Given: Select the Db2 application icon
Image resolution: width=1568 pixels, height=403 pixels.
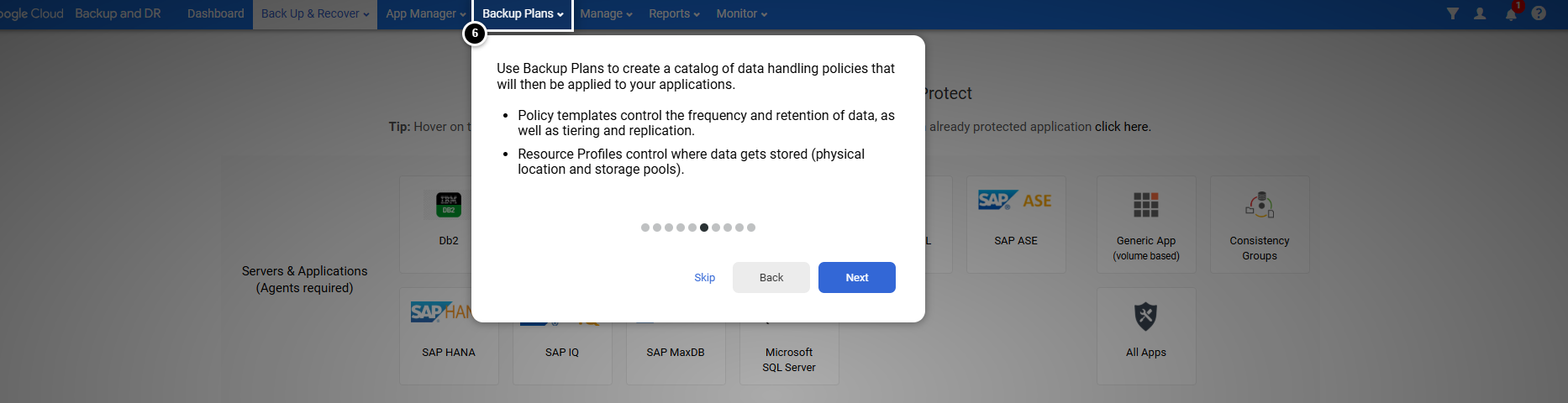Looking at the screenshot, I should (449, 204).
